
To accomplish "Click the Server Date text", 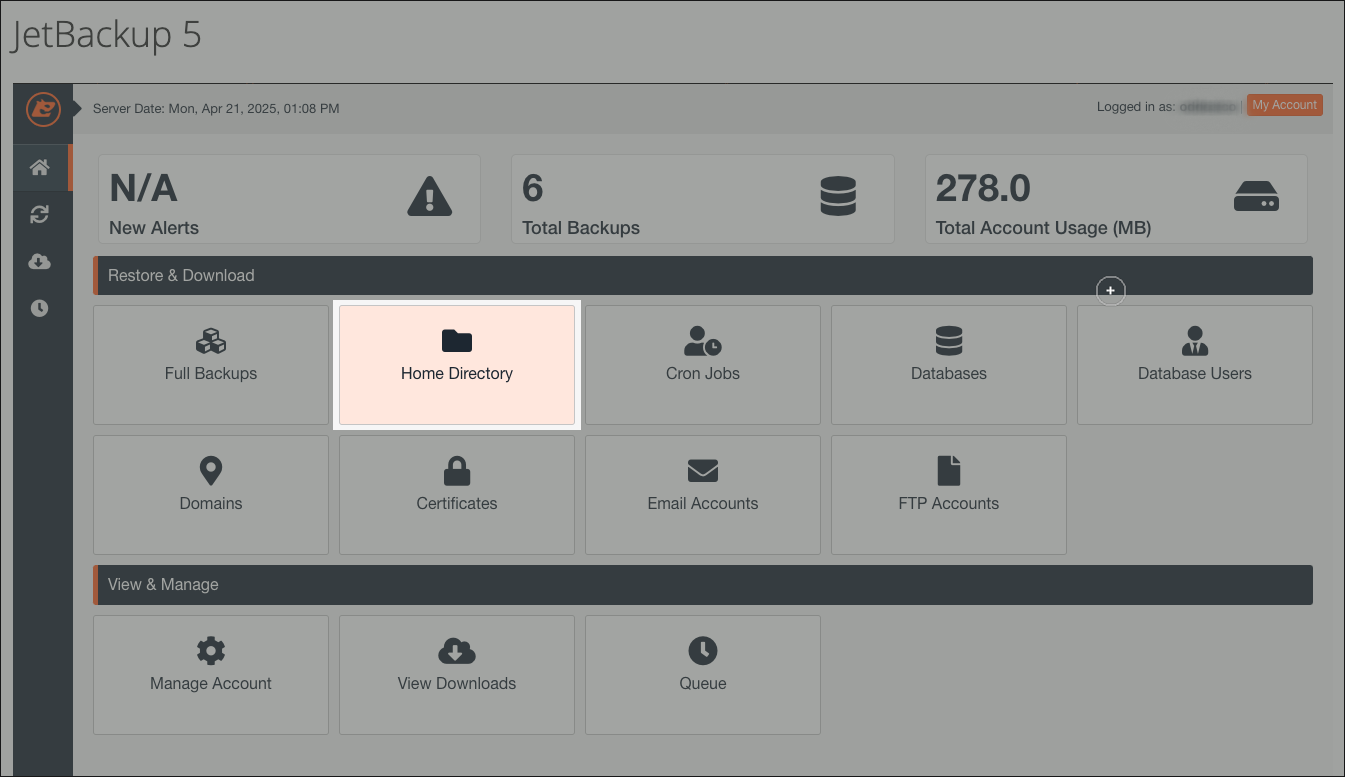I will point(216,108).
